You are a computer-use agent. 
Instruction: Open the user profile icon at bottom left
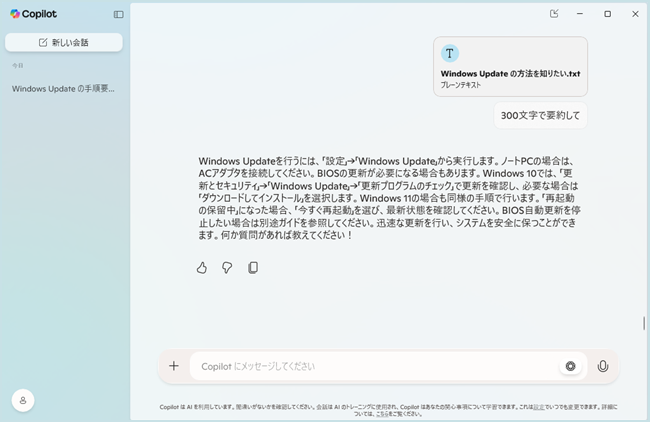[23, 399]
